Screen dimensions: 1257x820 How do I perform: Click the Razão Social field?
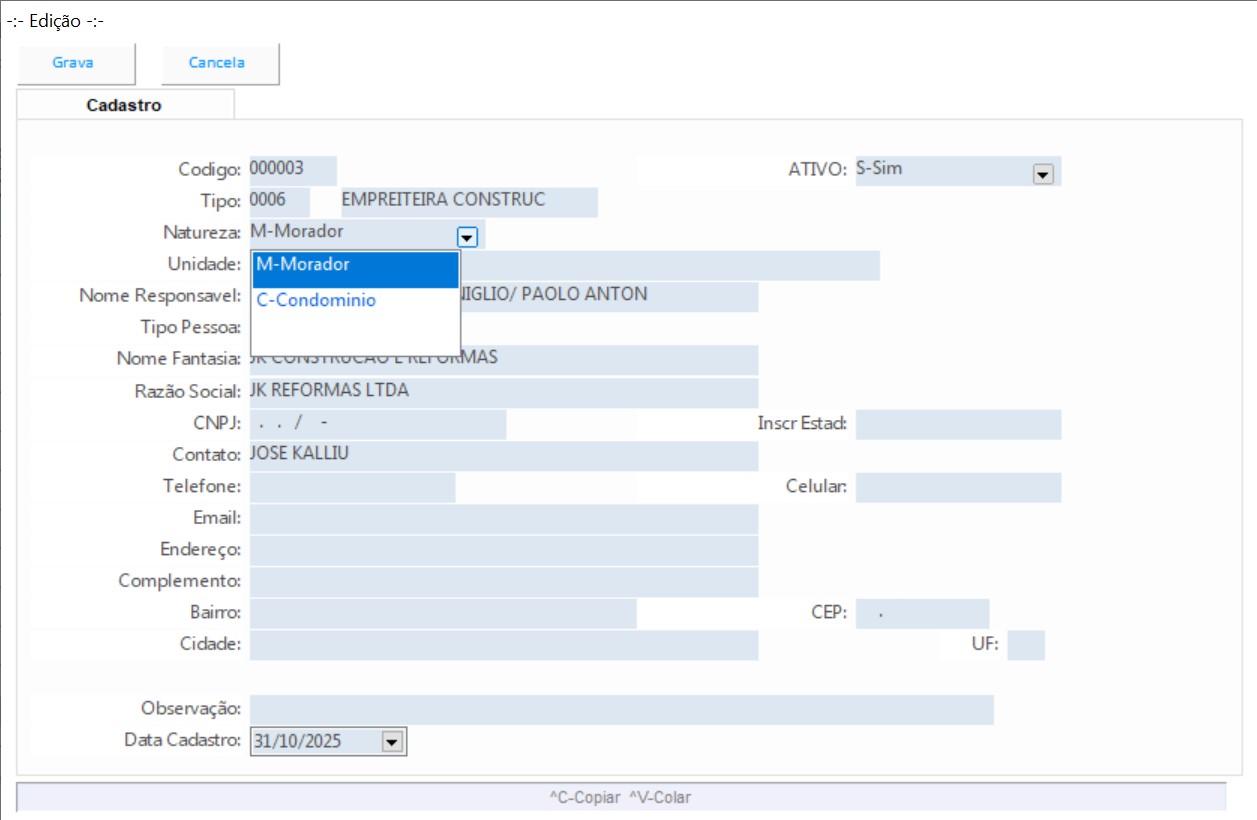click(502, 393)
